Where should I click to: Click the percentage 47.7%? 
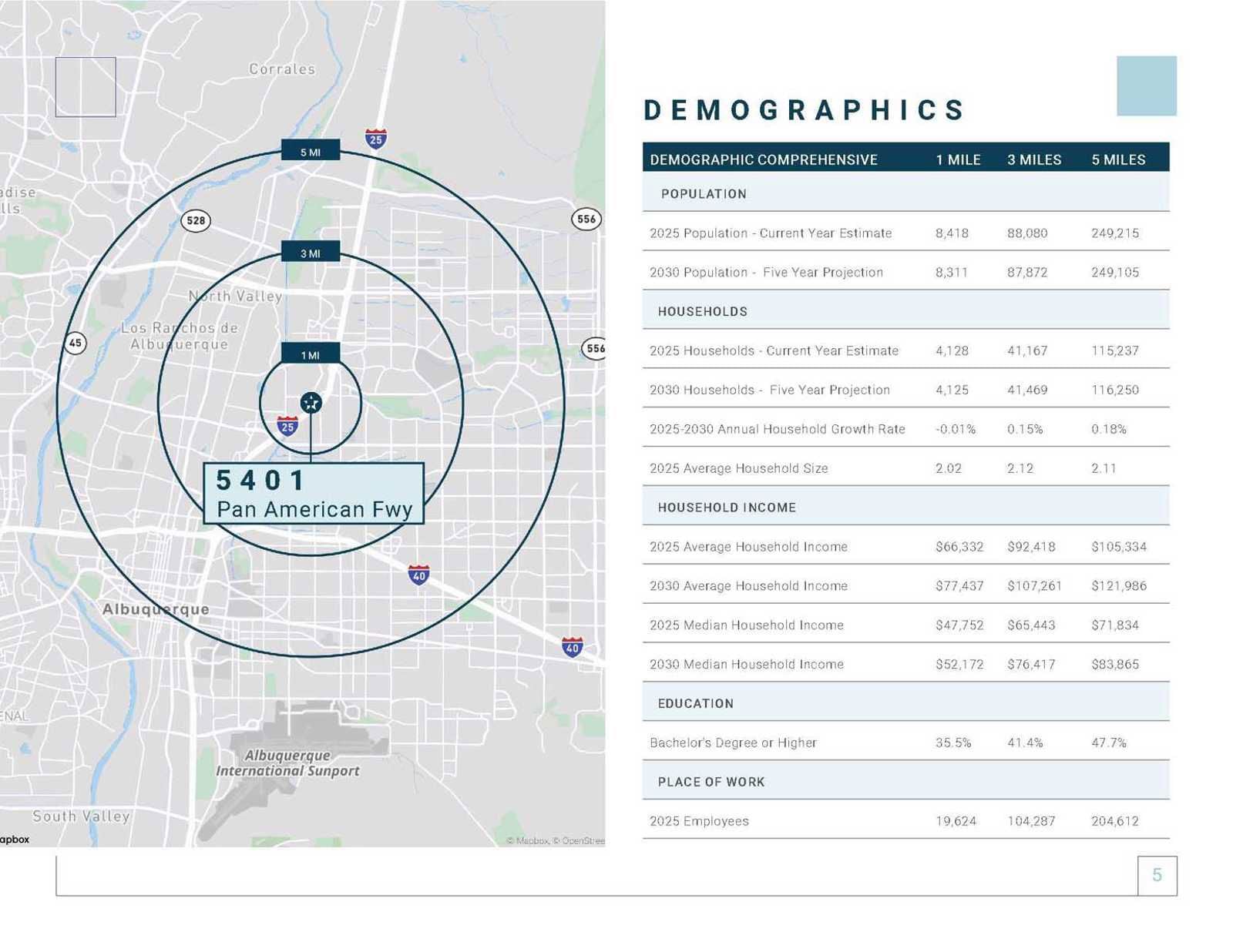[1109, 742]
